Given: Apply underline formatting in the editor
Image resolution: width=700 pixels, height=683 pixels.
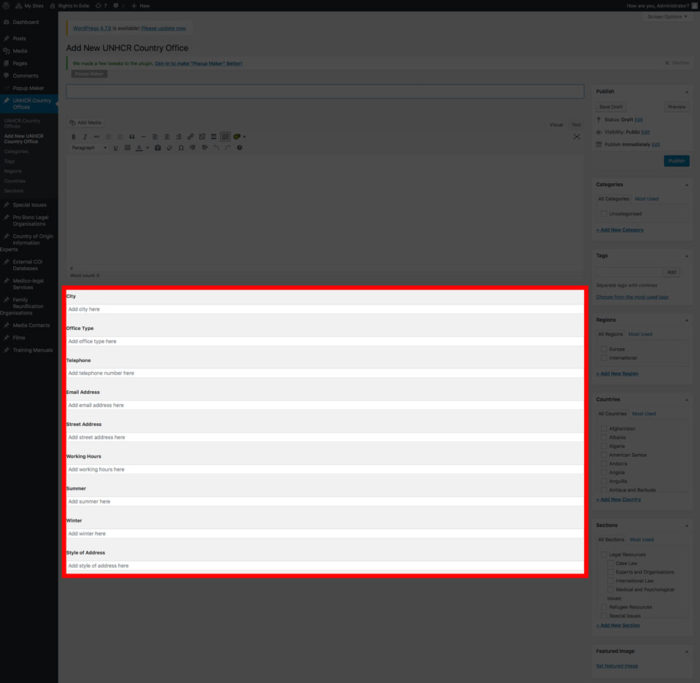Looking at the screenshot, I should click(x=116, y=148).
